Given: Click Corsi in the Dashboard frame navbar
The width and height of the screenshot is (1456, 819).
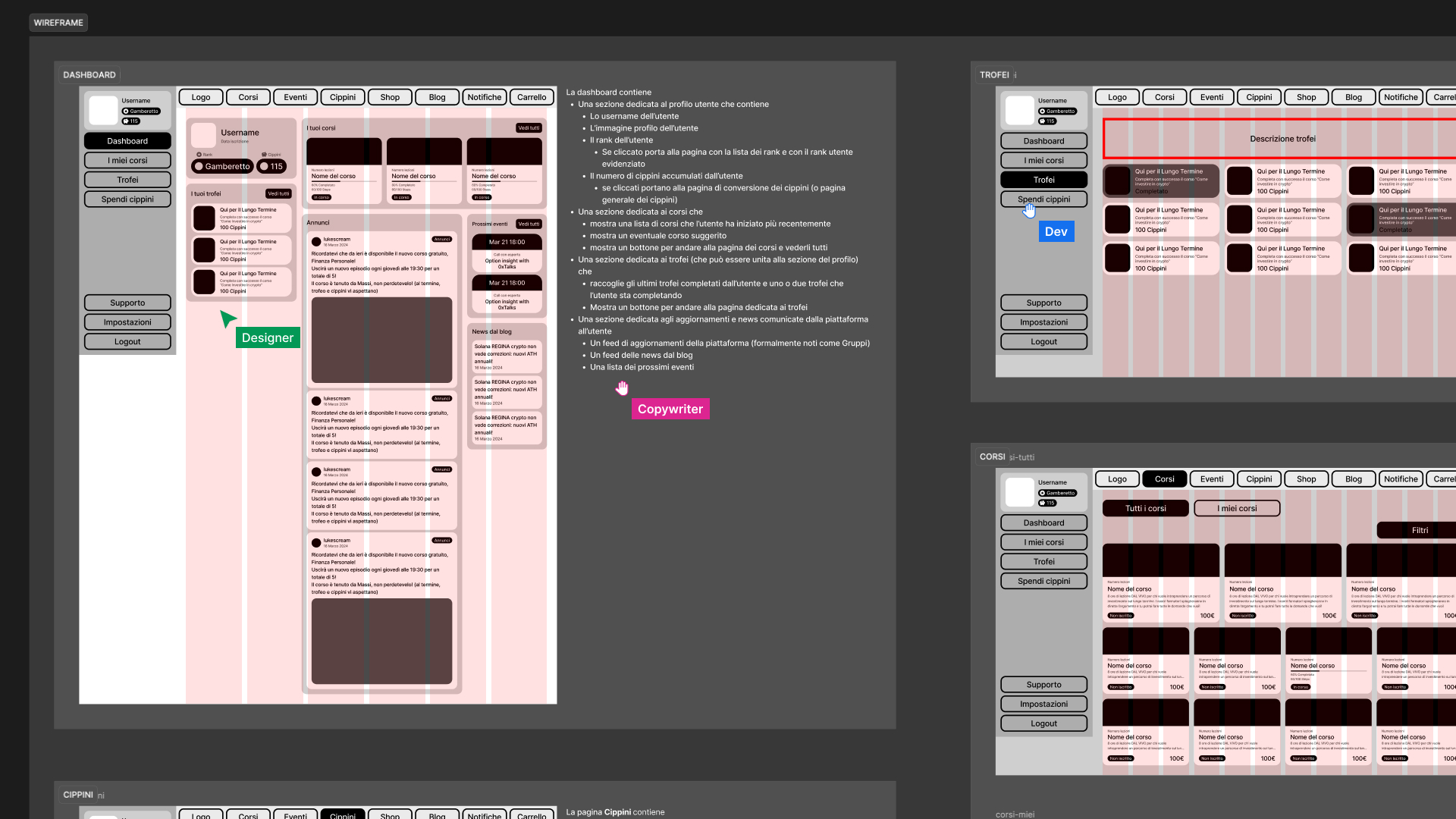Looking at the screenshot, I should [x=248, y=97].
